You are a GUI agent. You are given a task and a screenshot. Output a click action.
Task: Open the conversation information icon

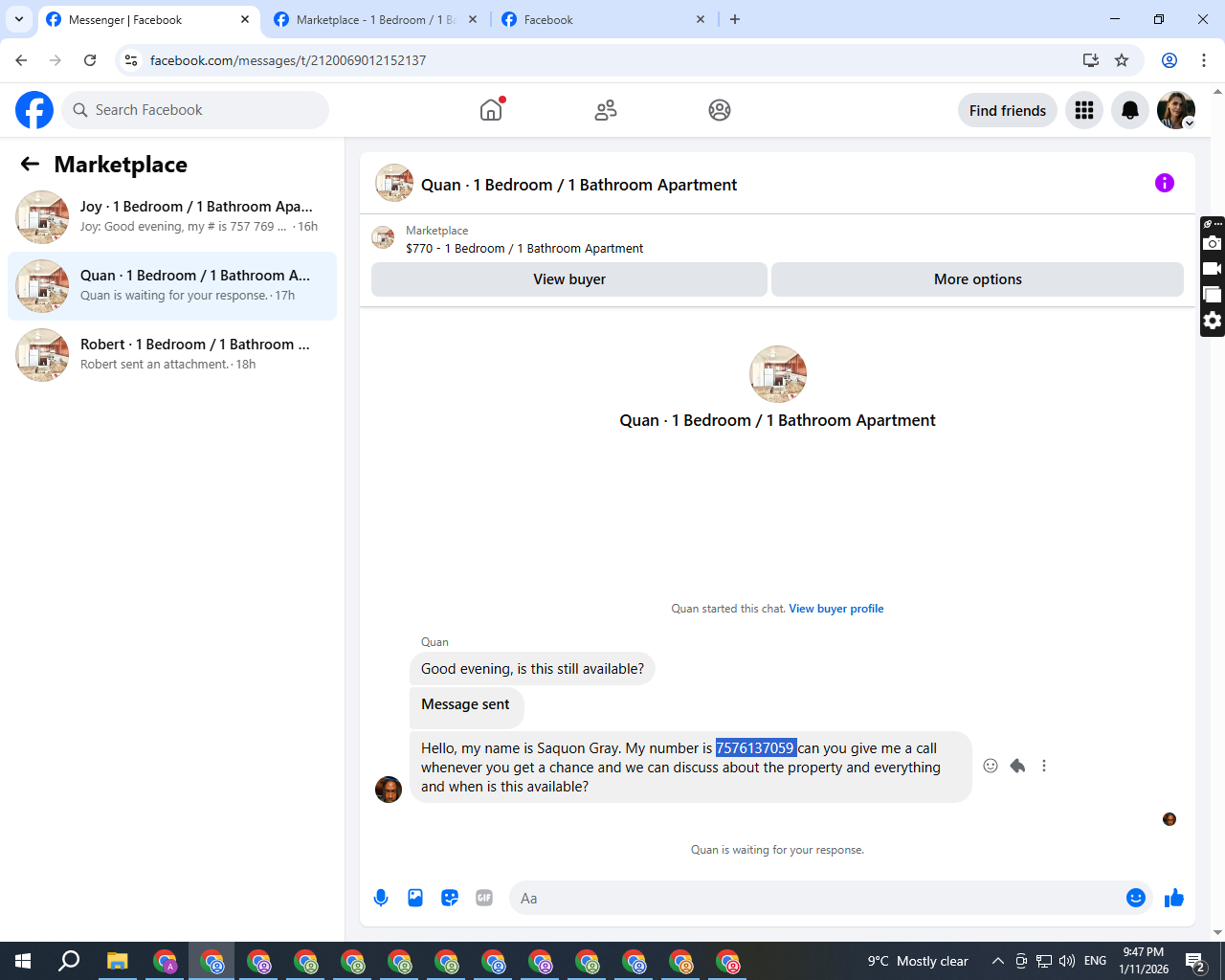tap(1165, 183)
